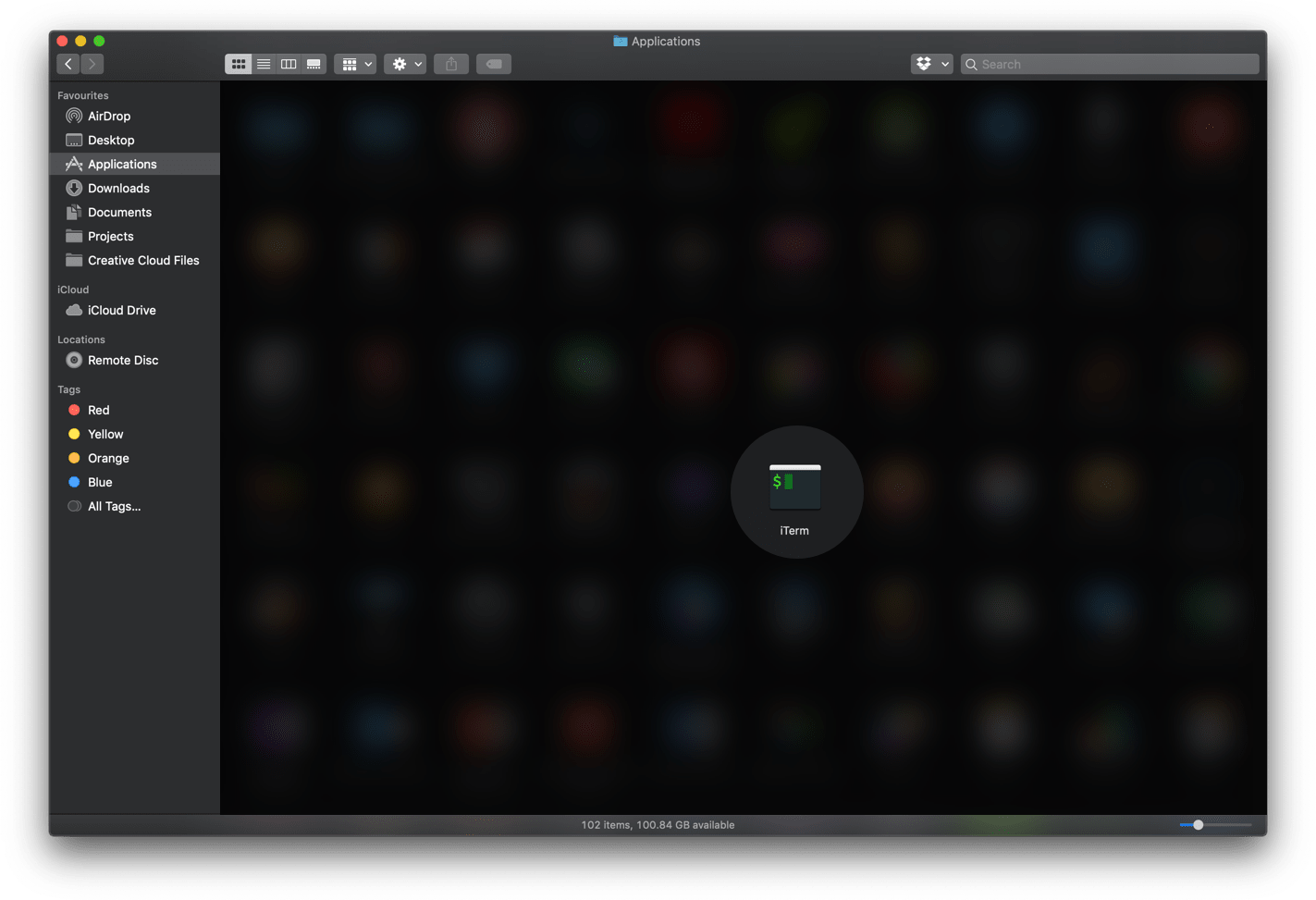Image resolution: width=1316 pixels, height=900 pixels.
Task: Switch to list view
Action: (x=264, y=64)
